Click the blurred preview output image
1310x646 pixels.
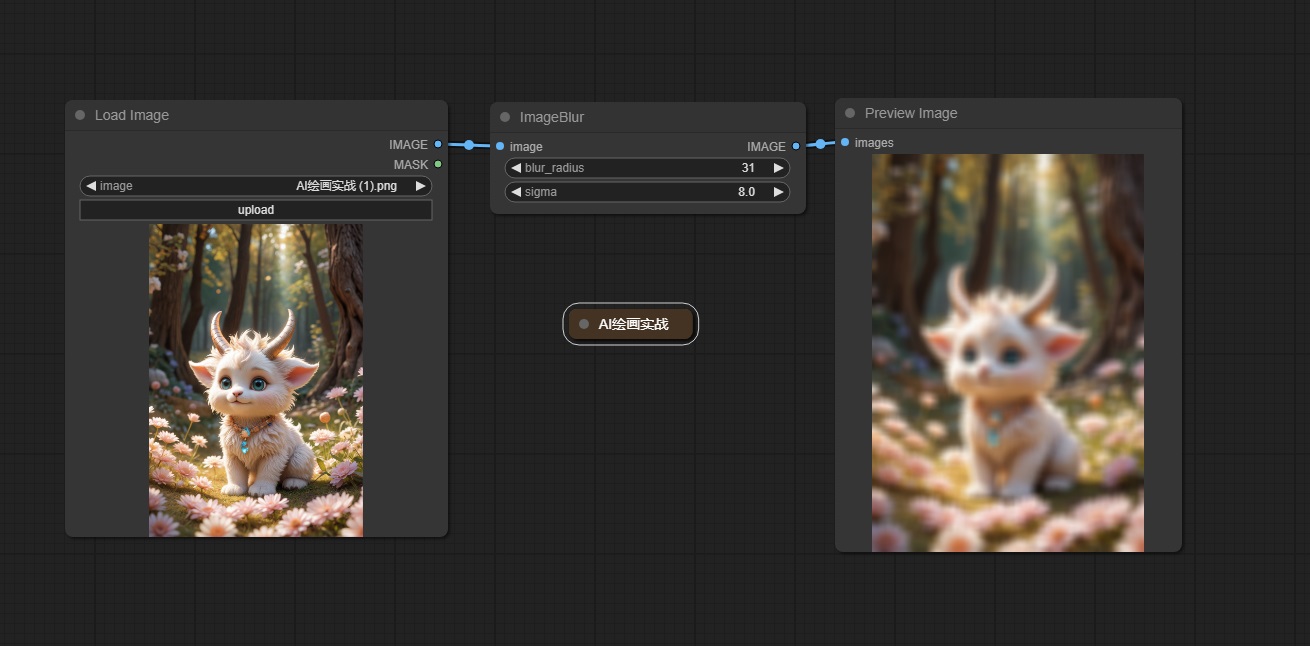point(1007,352)
